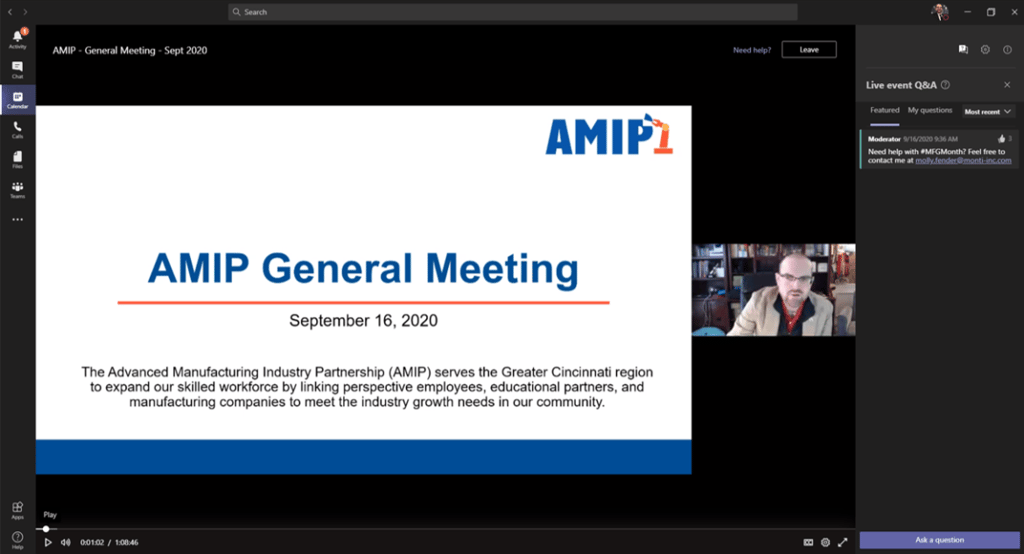1024x554 pixels.
Task: Mute the video volume
Action: tap(65, 542)
